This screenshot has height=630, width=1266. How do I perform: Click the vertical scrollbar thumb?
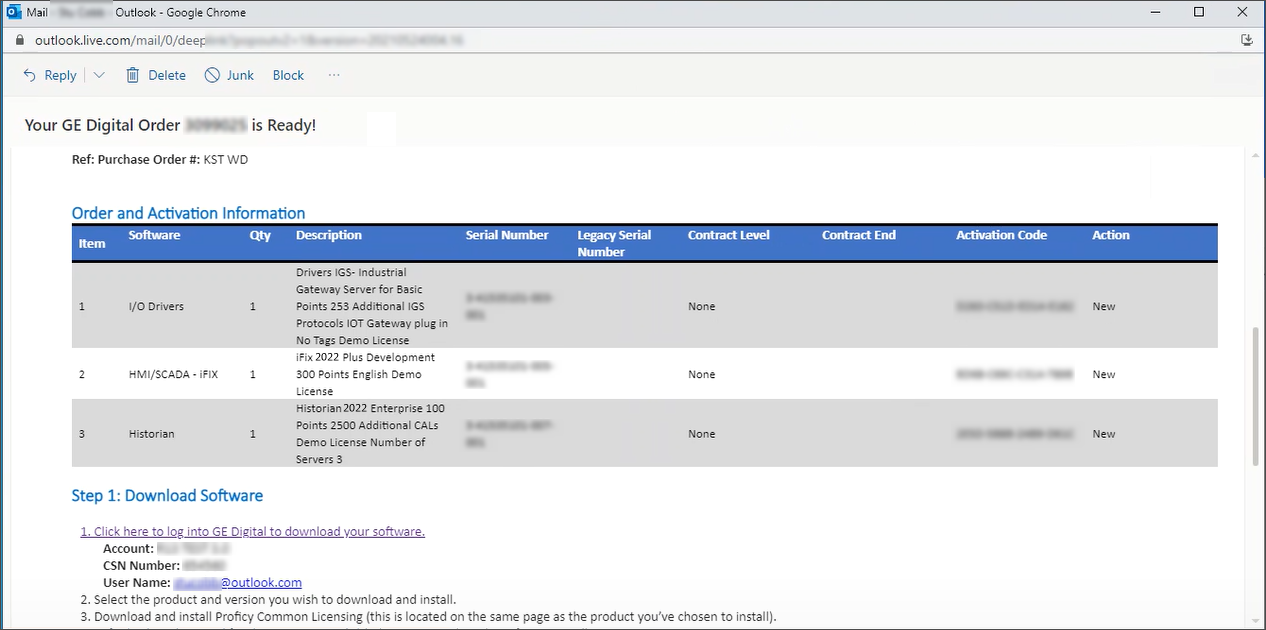(x=1256, y=397)
